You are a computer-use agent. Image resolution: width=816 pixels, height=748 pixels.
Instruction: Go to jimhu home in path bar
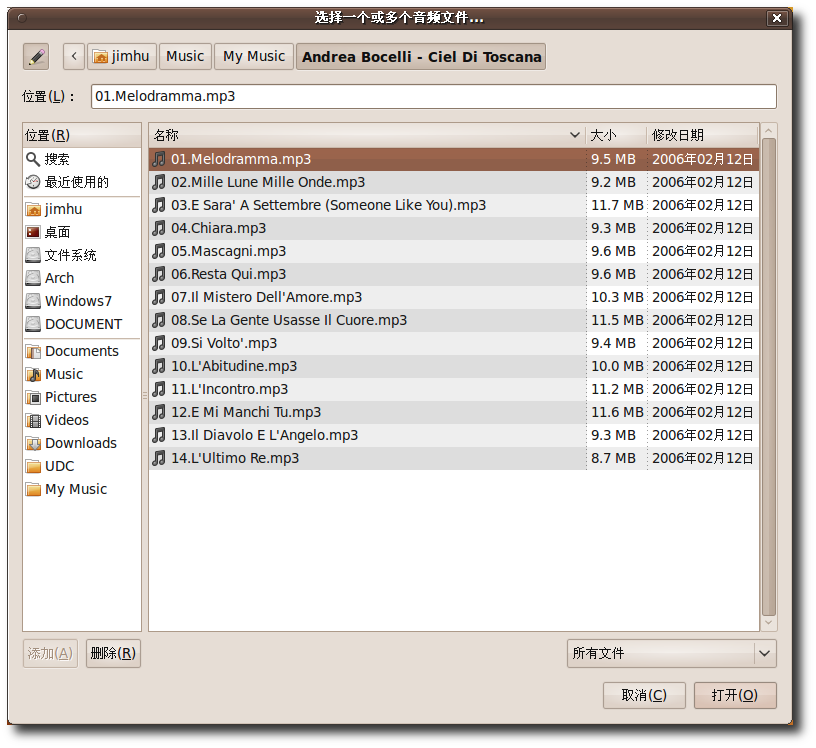coord(122,56)
